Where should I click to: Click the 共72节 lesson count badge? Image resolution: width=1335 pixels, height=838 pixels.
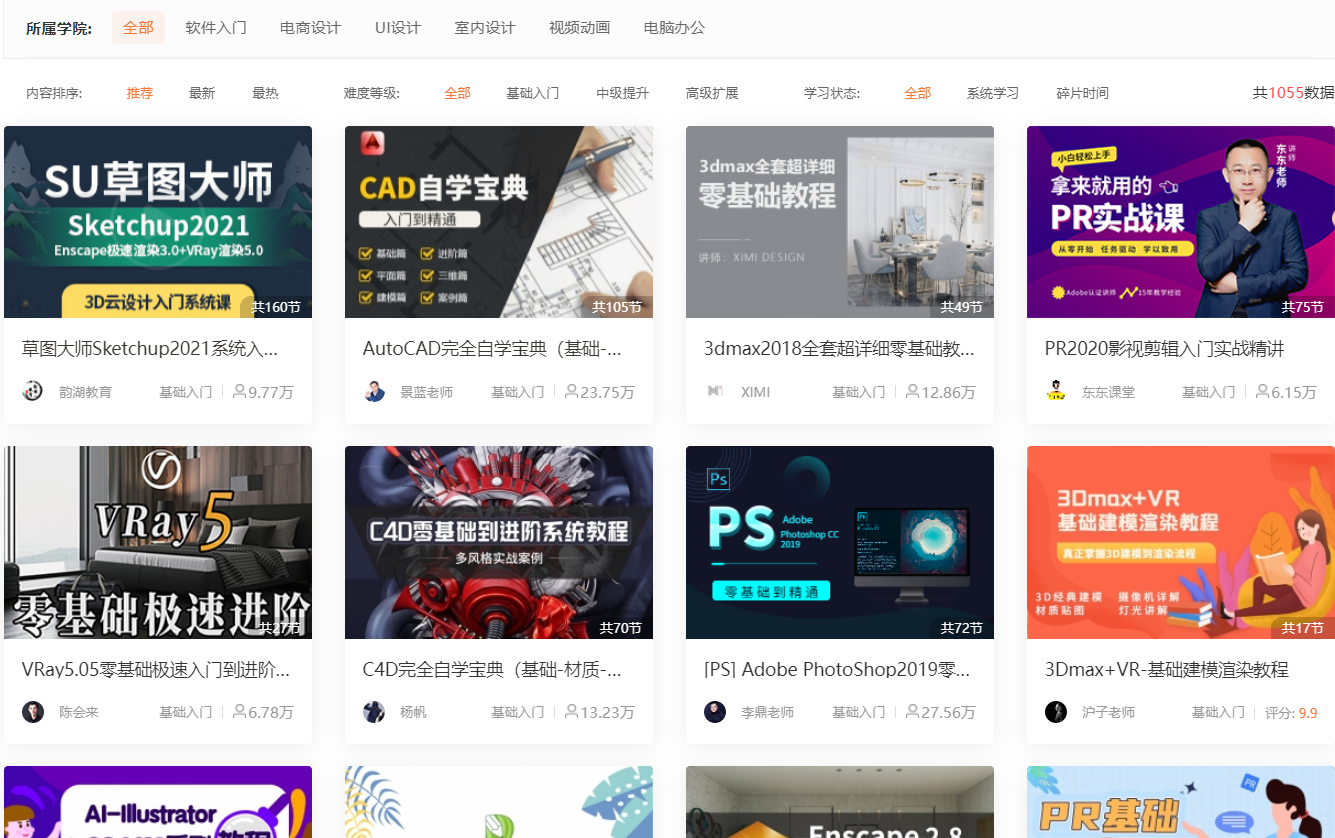click(x=962, y=628)
